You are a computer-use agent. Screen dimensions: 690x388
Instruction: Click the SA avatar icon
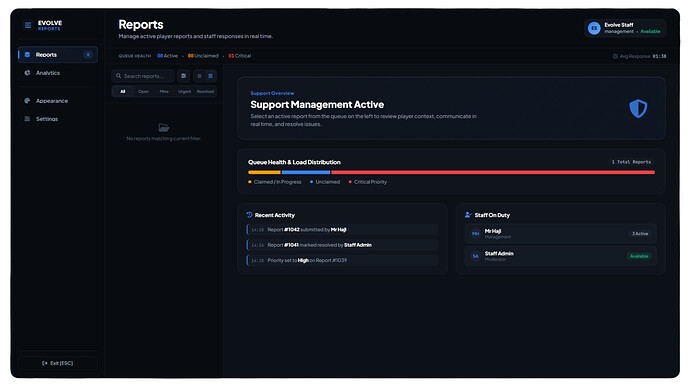point(476,256)
